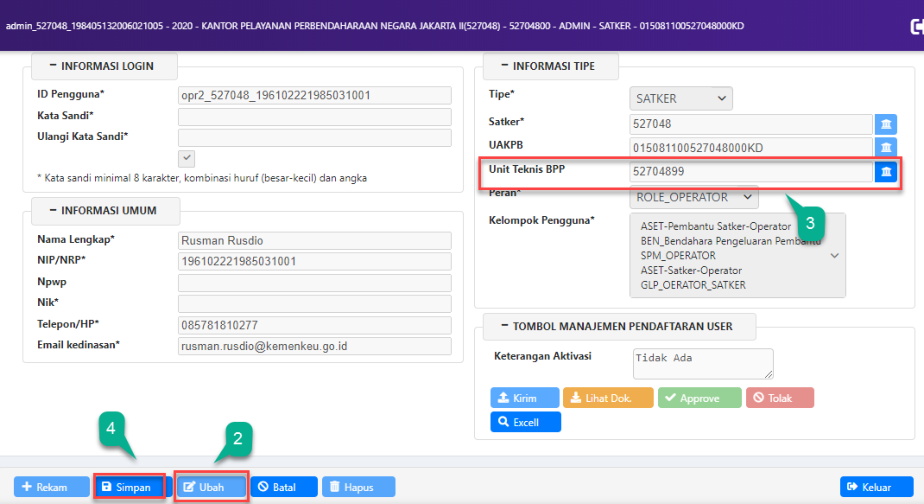Image resolution: width=924 pixels, height=504 pixels.
Task: Collapse the Informasi Login section
Action: click(50, 67)
